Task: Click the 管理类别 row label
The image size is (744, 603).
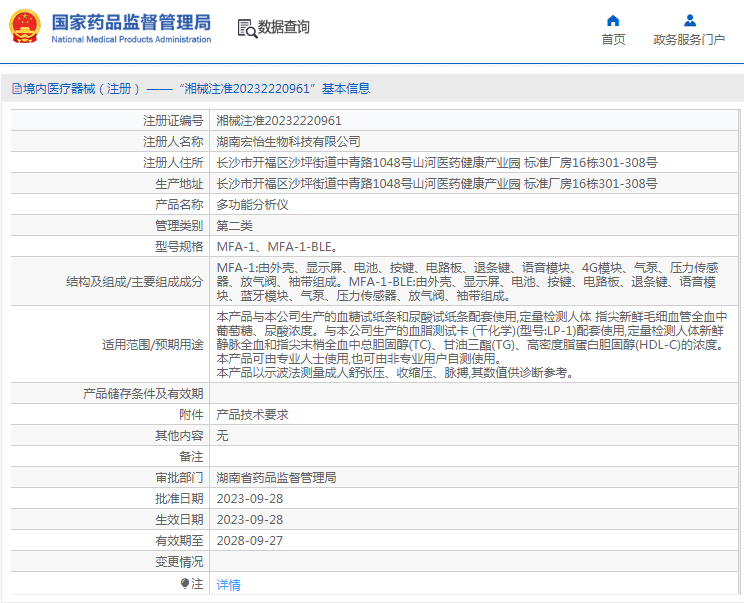Action: 179,226
